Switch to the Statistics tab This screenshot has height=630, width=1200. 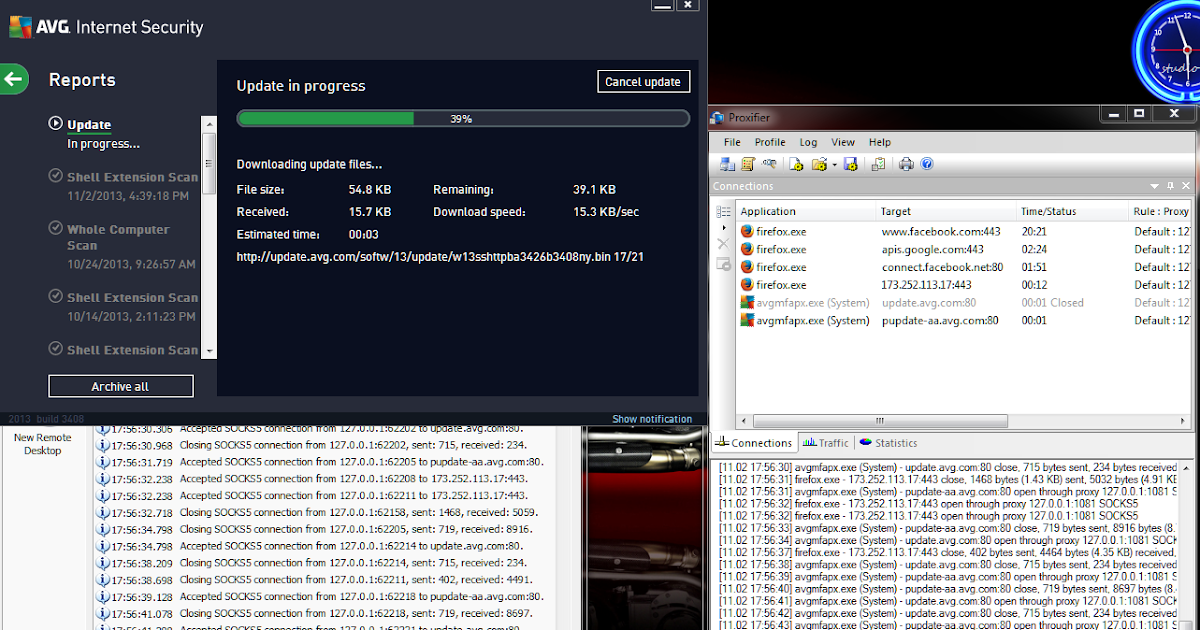coord(888,442)
